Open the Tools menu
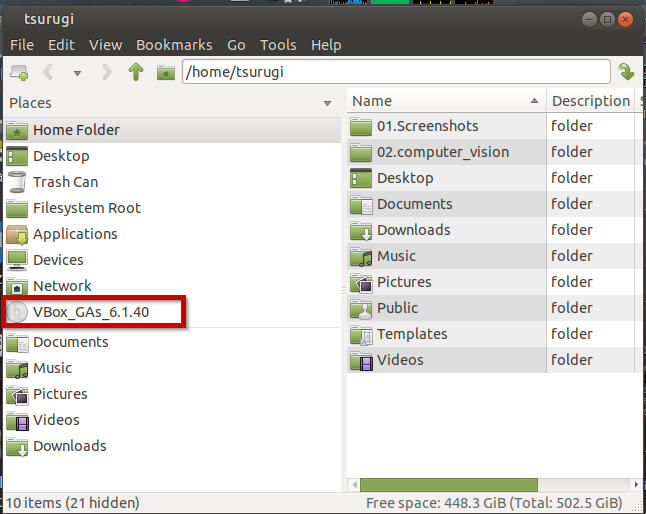 tap(278, 45)
